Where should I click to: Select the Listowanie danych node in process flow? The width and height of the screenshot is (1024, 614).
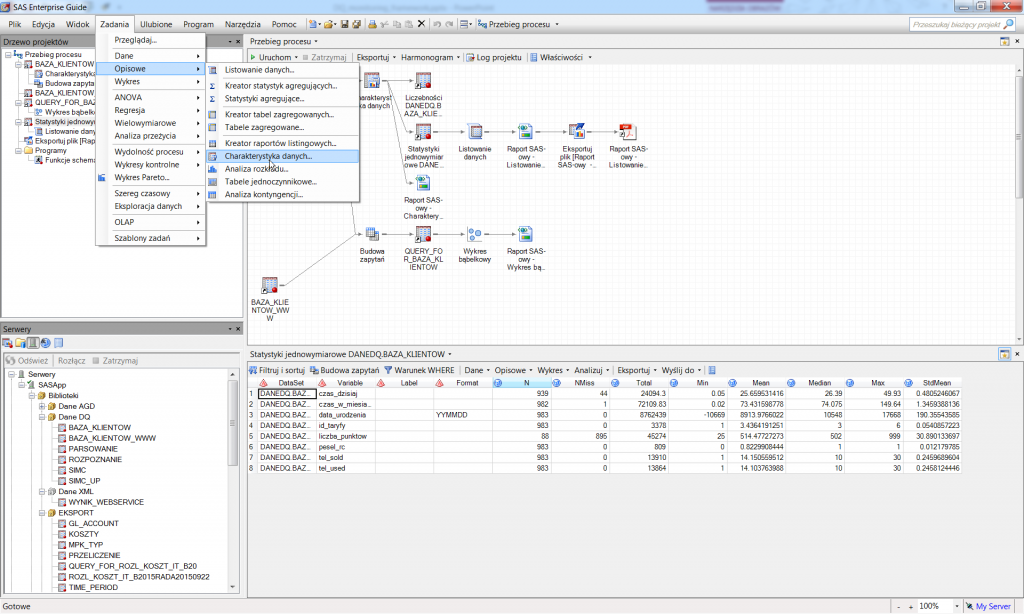pos(475,142)
